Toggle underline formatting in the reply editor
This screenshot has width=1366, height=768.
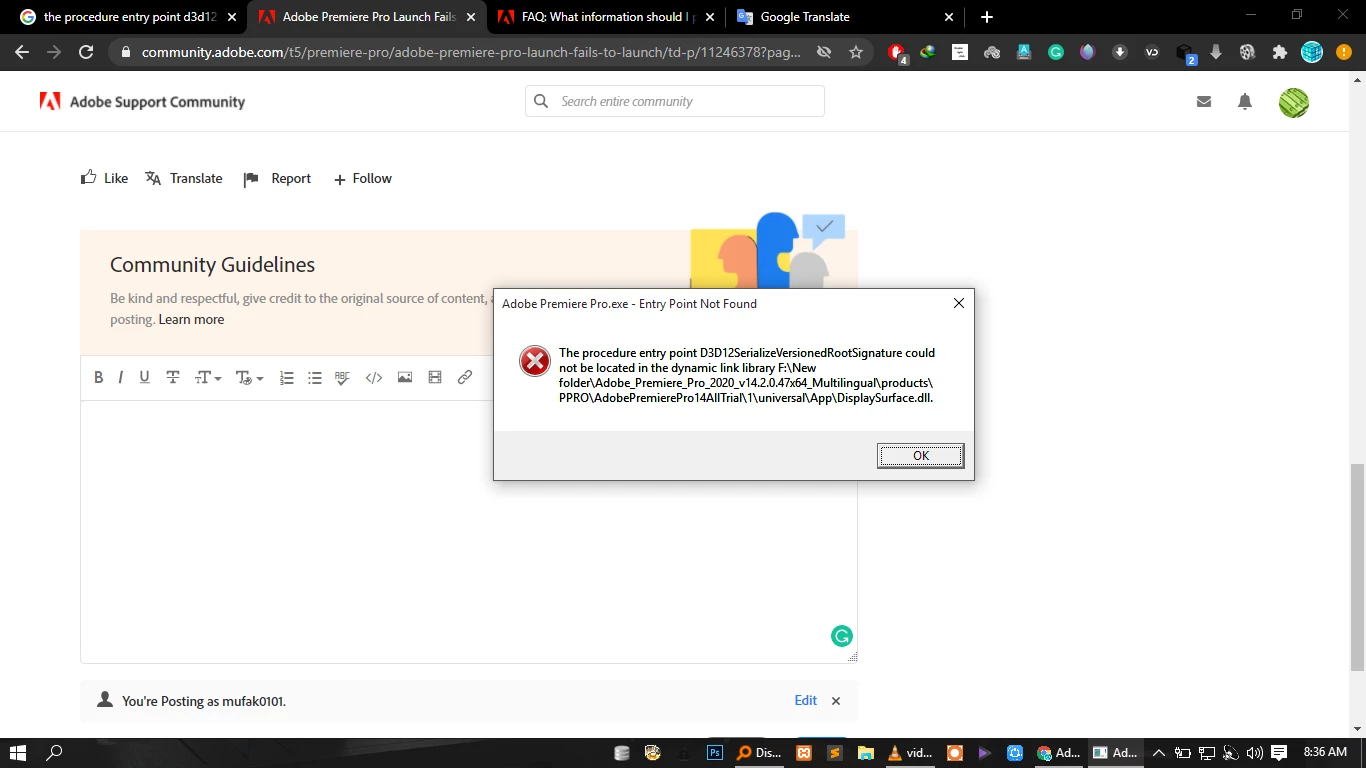pyautogui.click(x=144, y=377)
